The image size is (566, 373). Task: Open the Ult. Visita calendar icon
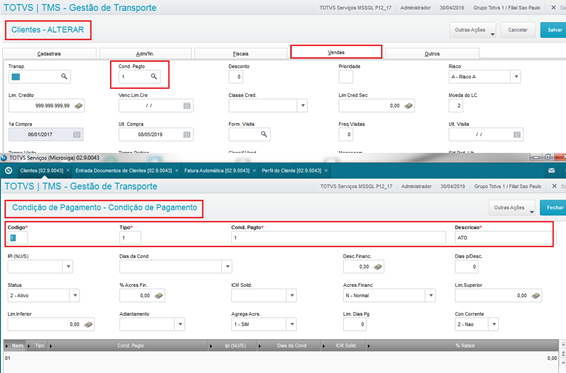click(517, 135)
